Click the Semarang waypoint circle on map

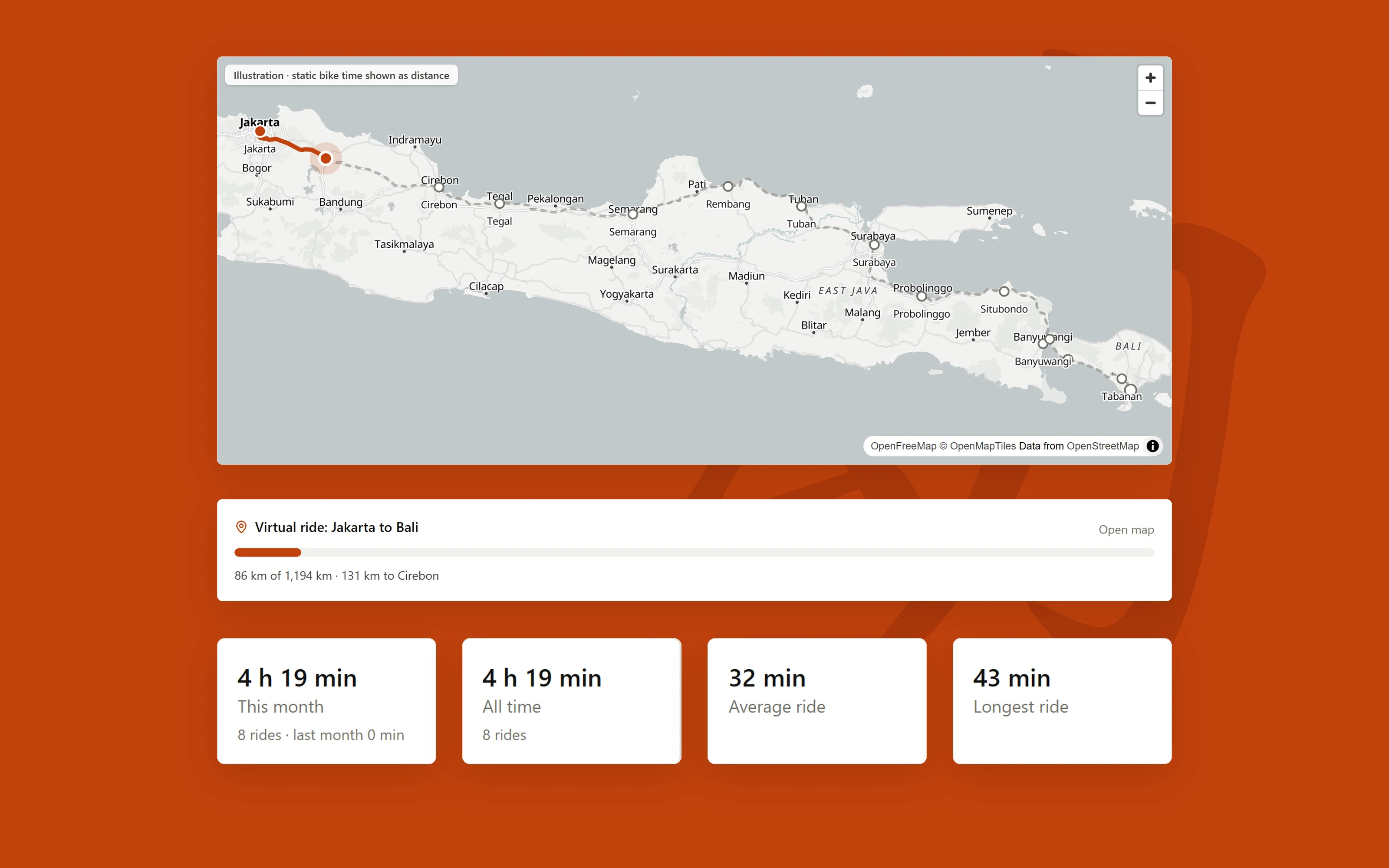point(632,215)
